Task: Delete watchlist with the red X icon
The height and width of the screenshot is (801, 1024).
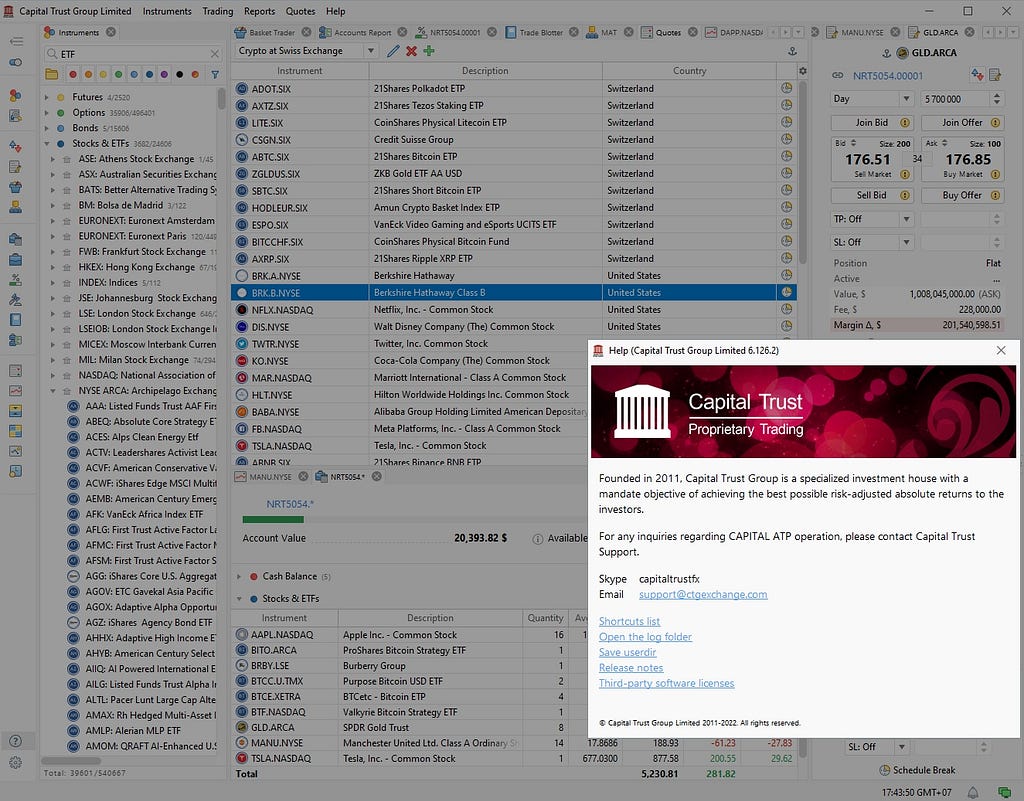Action: 411,51
